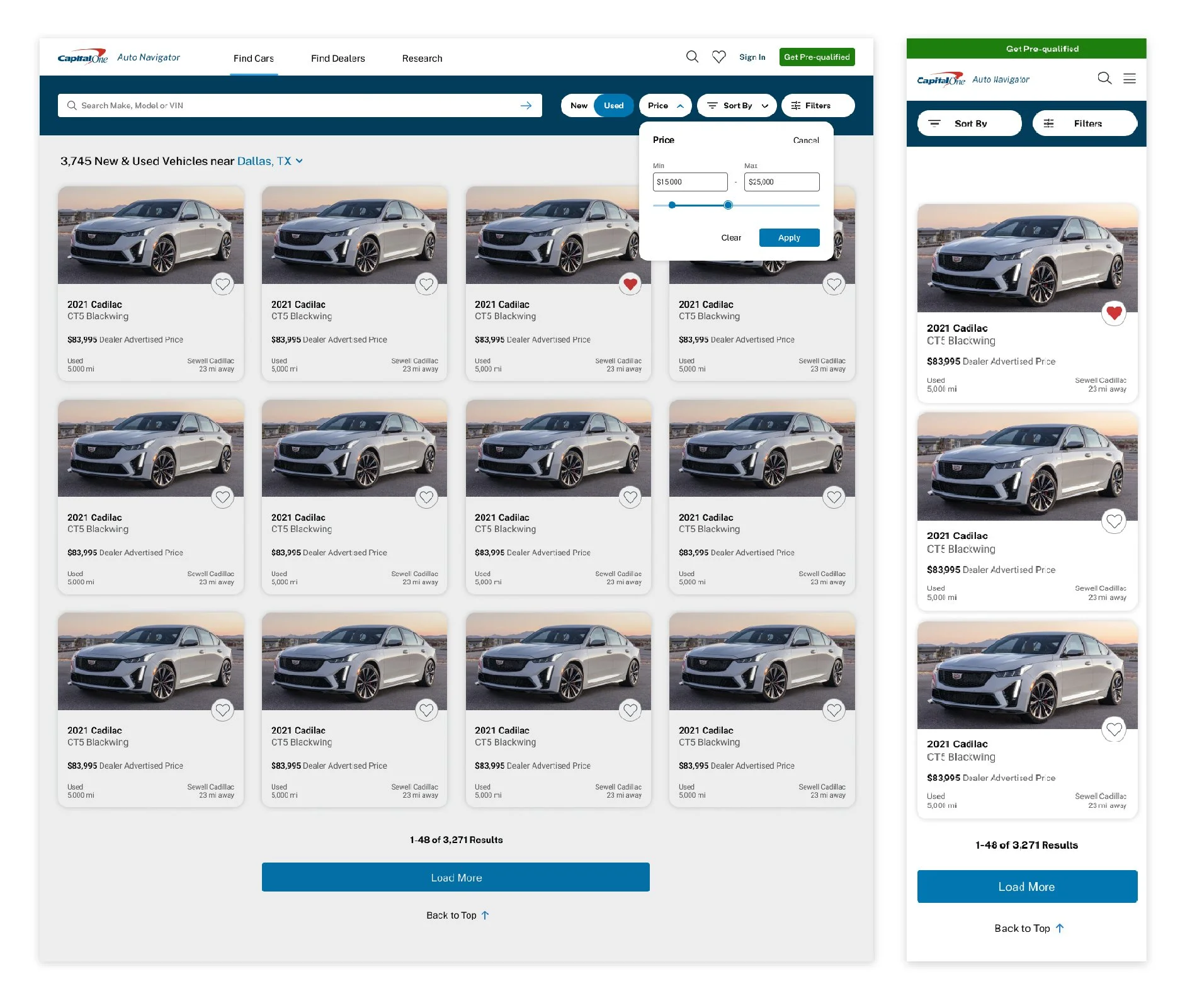Tap the mobile Get Pre-qualified banner
The width and height of the screenshot is (1180, 1008).
(1026, 48)
